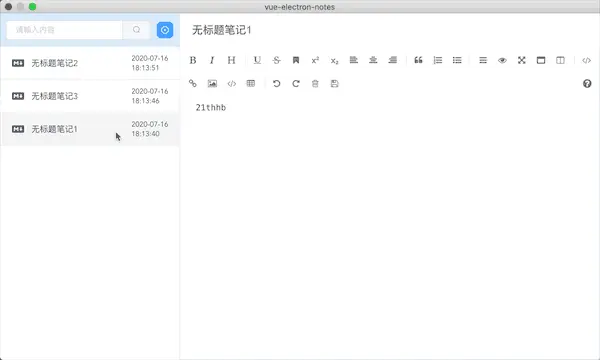The width and height of the screenshot is (600, 360).
Task: Toggle split two-column edit view
Action: pos(560,60)
